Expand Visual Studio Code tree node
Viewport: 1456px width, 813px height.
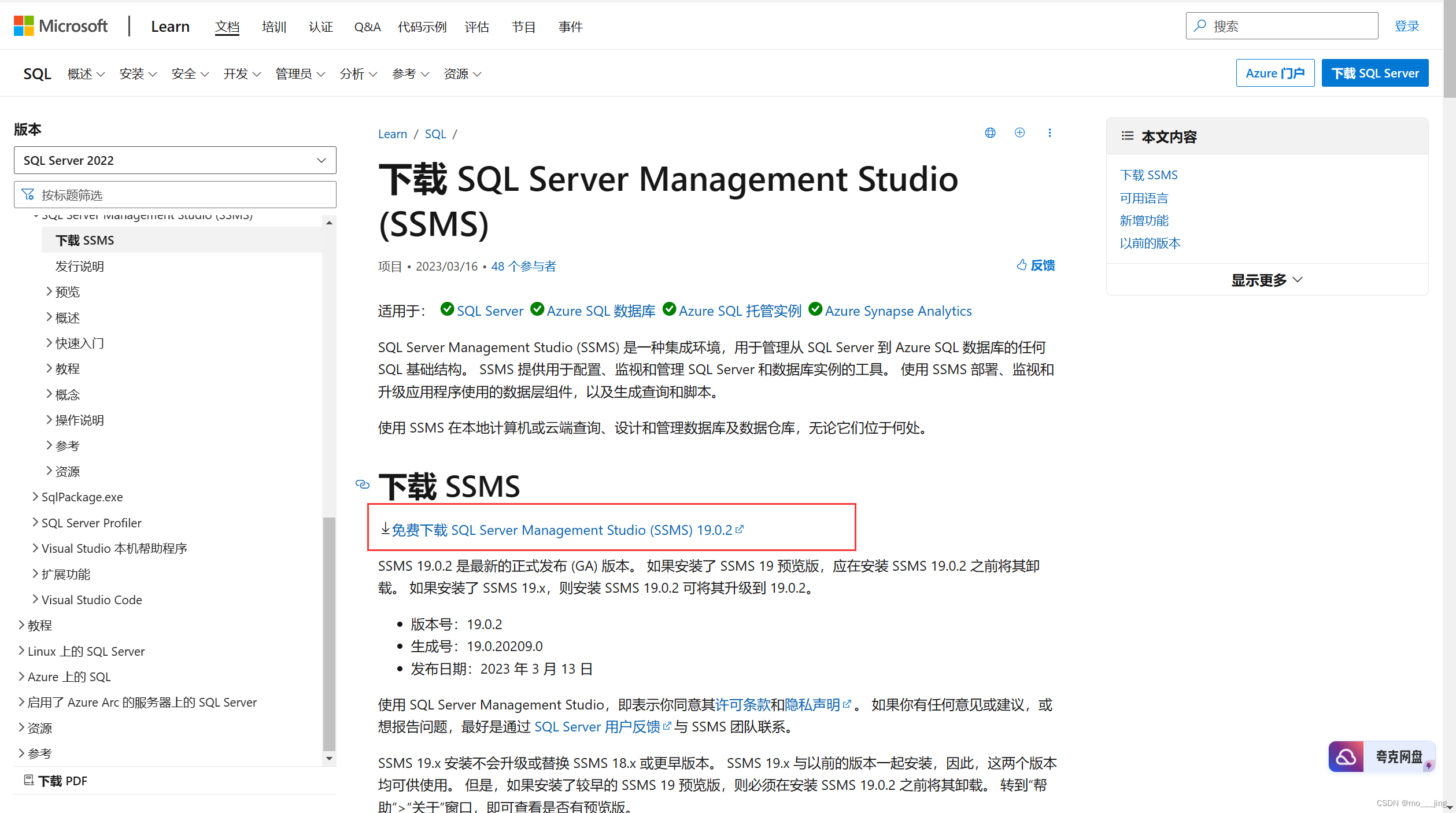coord(35,599)
